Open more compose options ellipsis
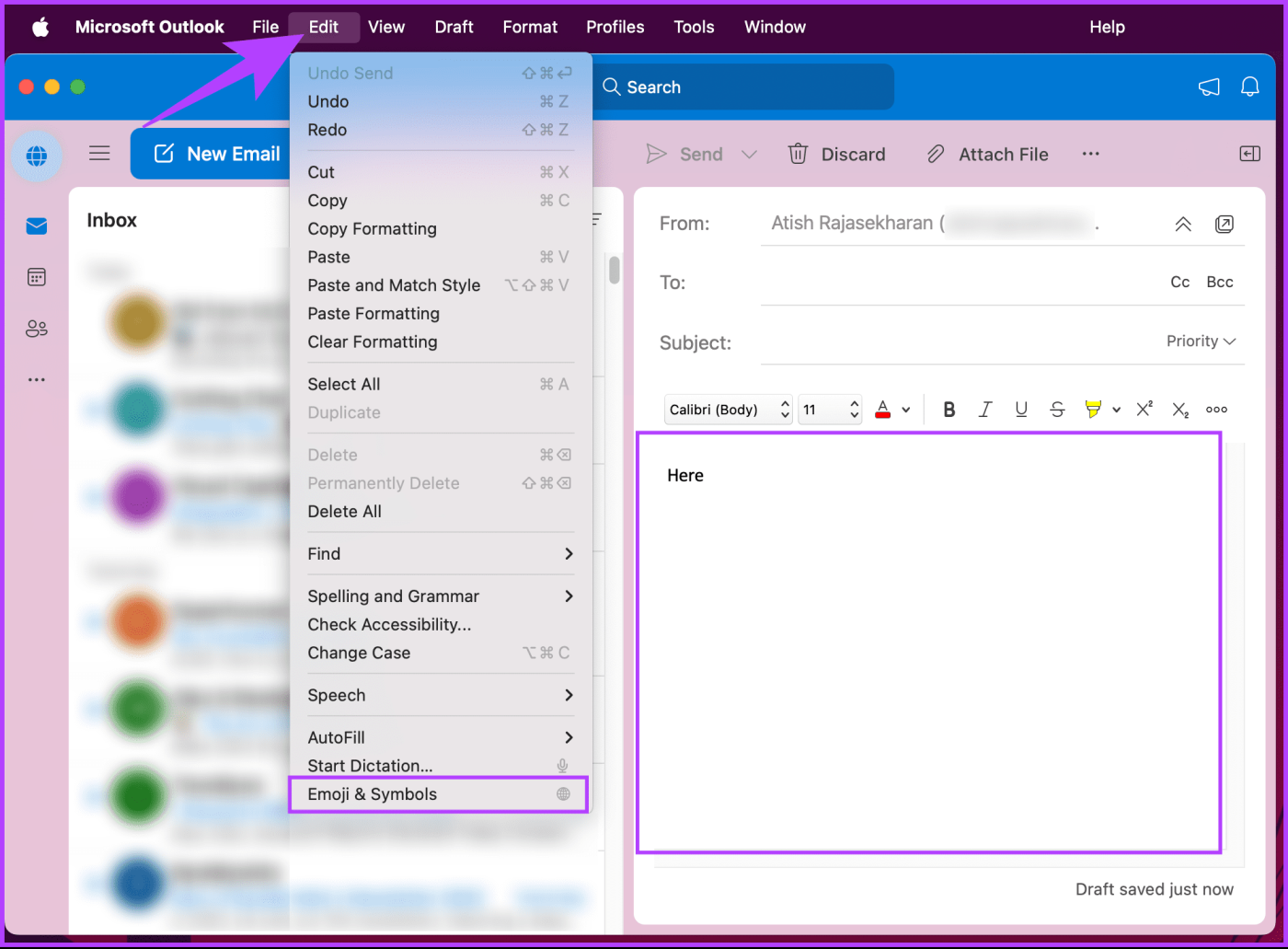Viewport: 1288px width, 949px height. pos(1091,154)
